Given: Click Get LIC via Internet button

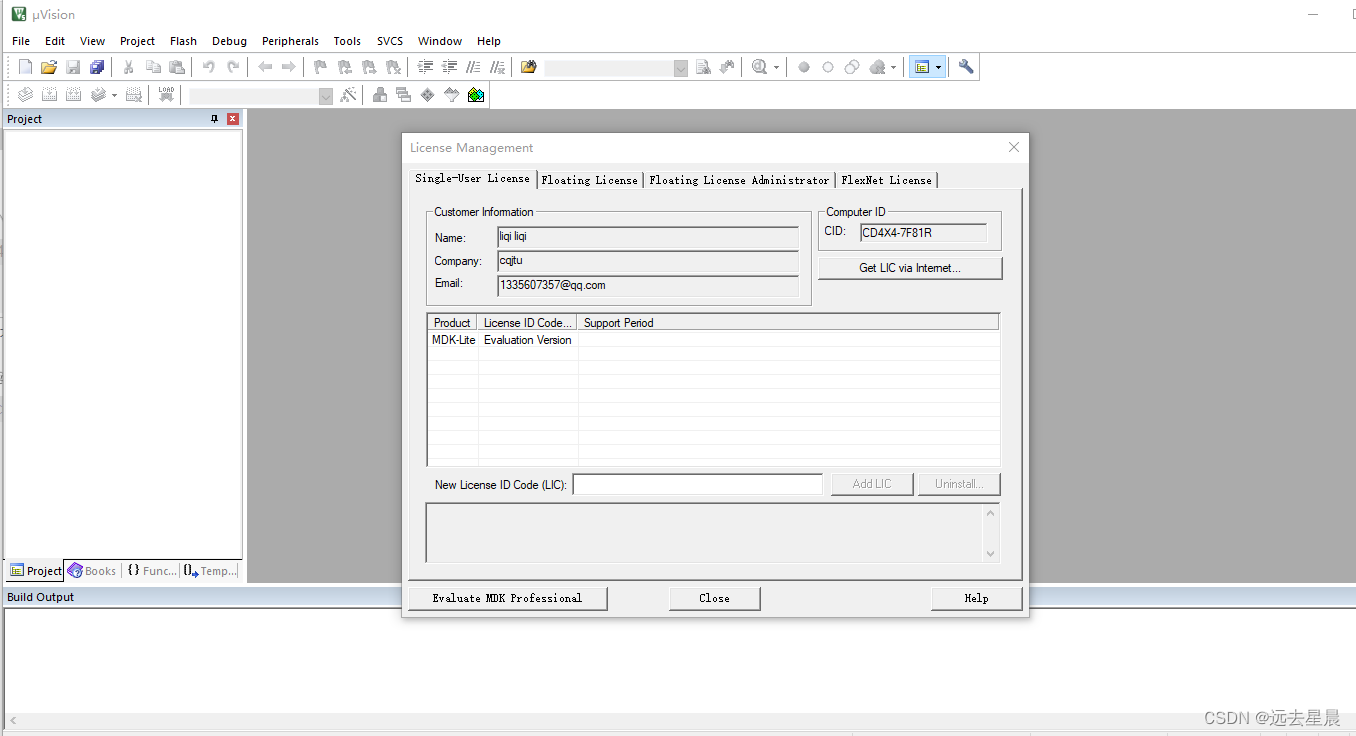Looking at the screenshot, I should click(x=910, y=268).
